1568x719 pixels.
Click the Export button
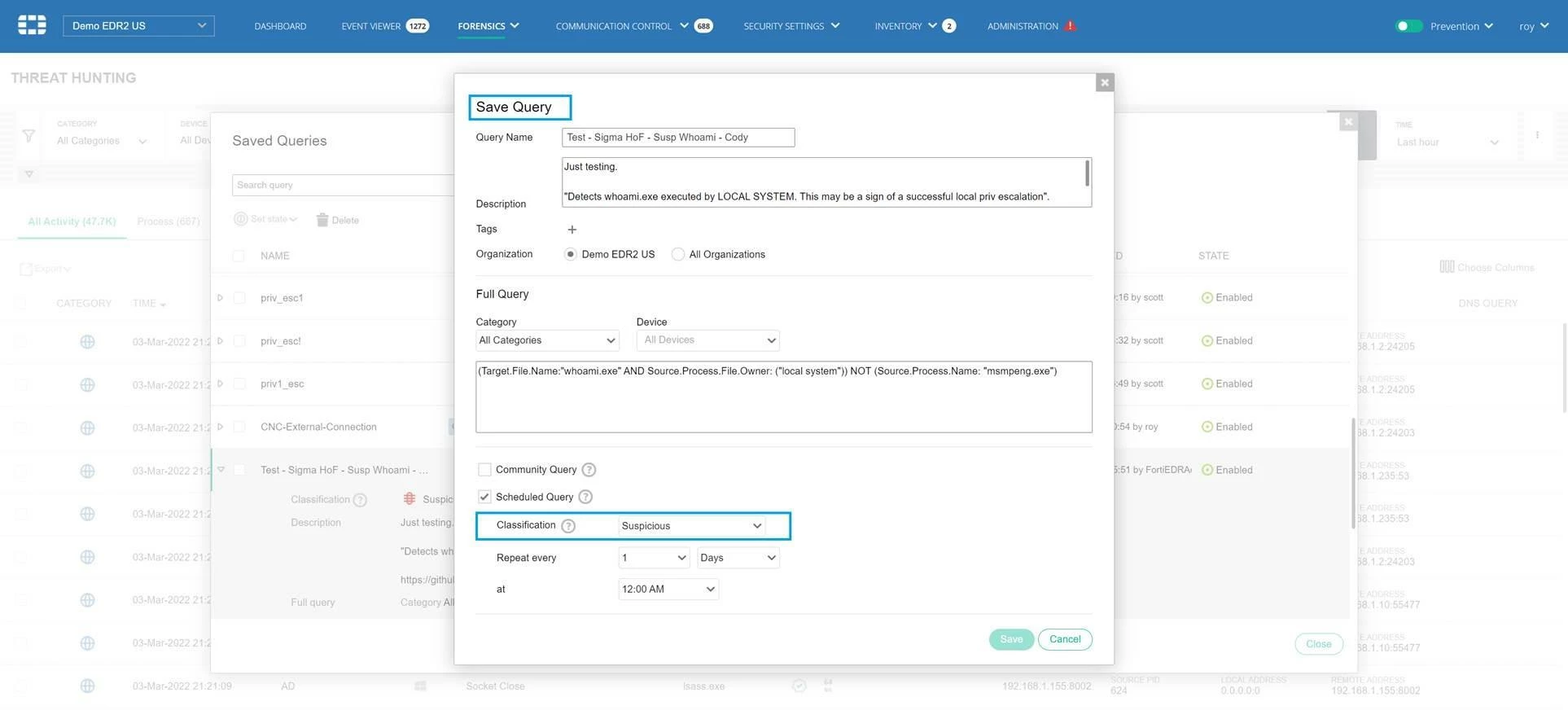tap(46, 269)
